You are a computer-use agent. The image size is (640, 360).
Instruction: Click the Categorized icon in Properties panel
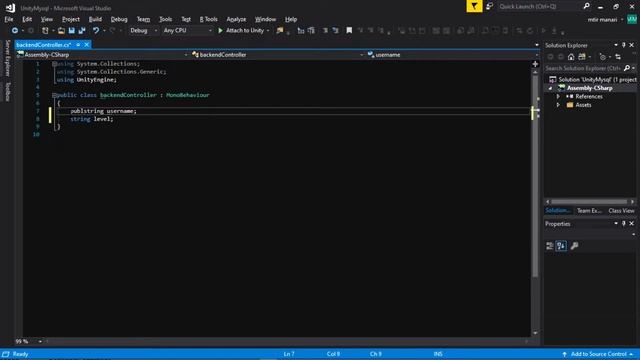click(x=550, y=246)
